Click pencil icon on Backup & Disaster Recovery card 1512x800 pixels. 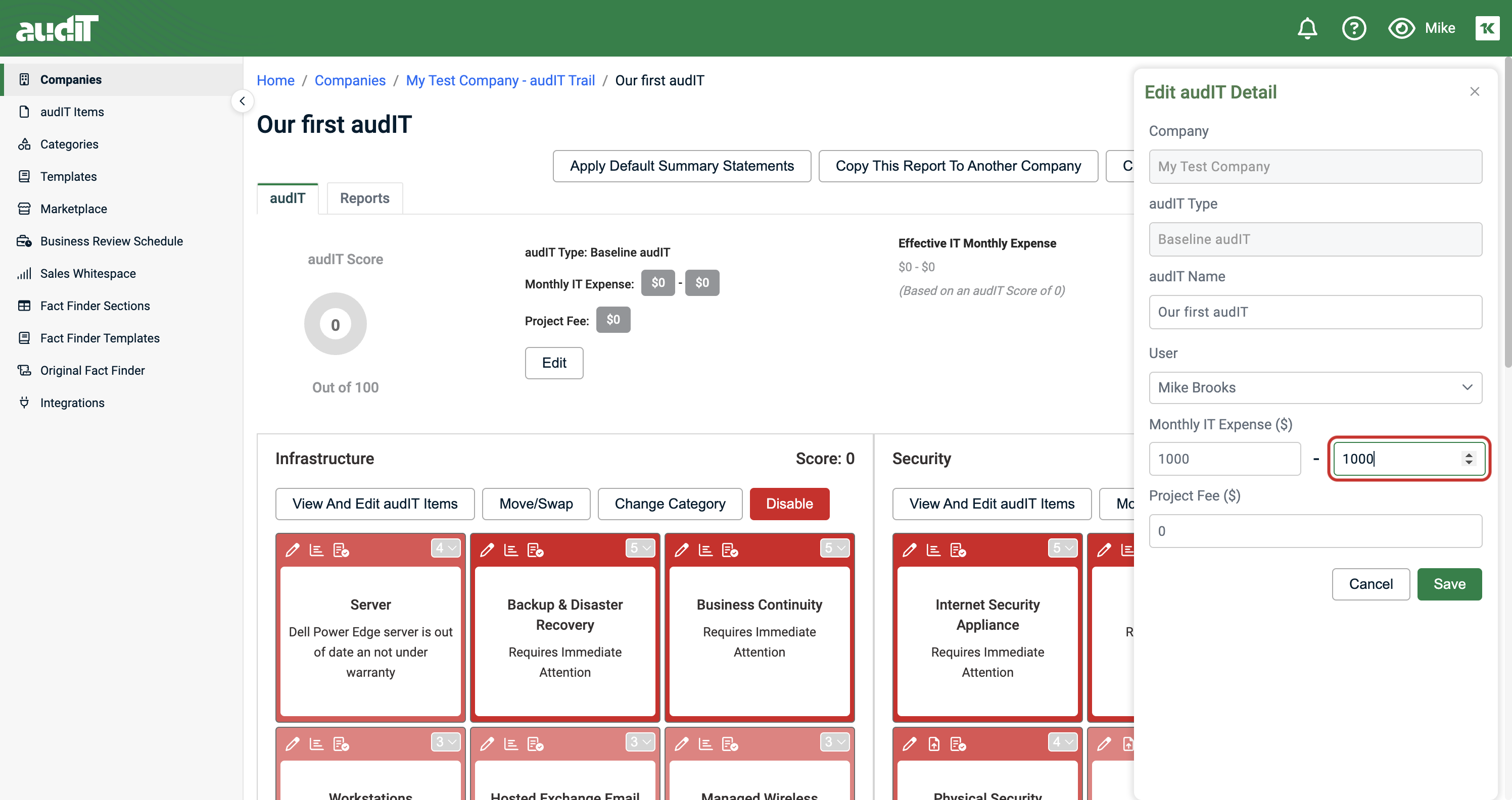487,549
